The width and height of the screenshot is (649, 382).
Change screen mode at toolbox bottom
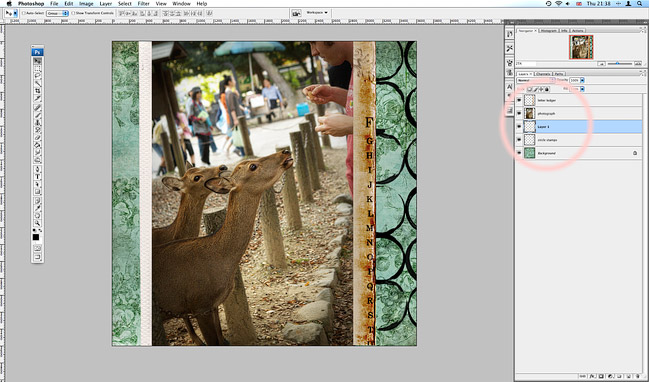pyautogui.click(x=37, y=257)
